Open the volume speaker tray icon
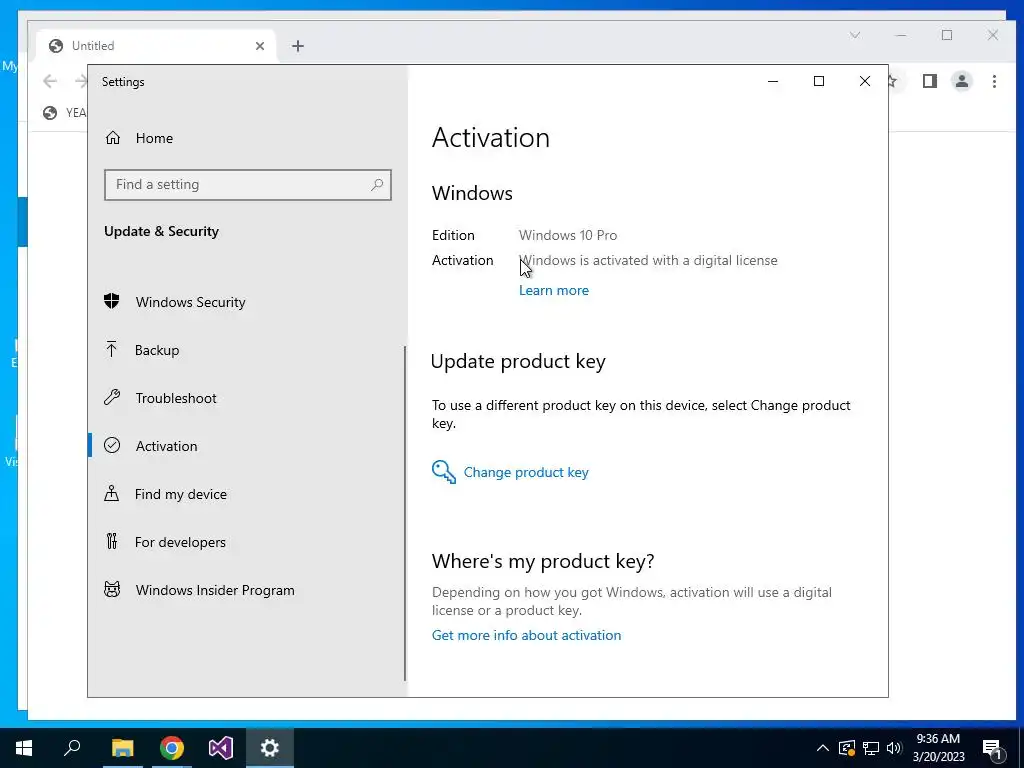Image resolution: width=1024 pixels, height=768 pixels. click(895, 748)
